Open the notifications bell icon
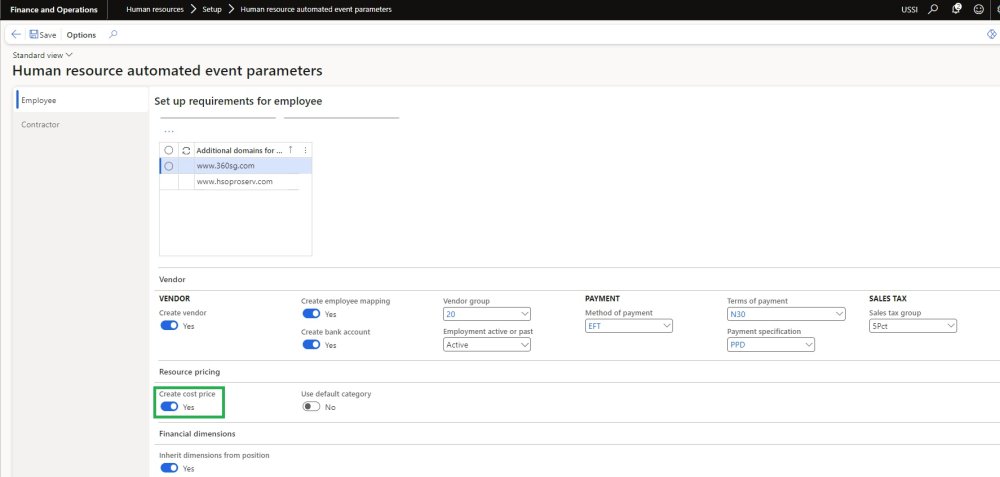Viewport: 1000px width, 477px height. pos(956,9)
